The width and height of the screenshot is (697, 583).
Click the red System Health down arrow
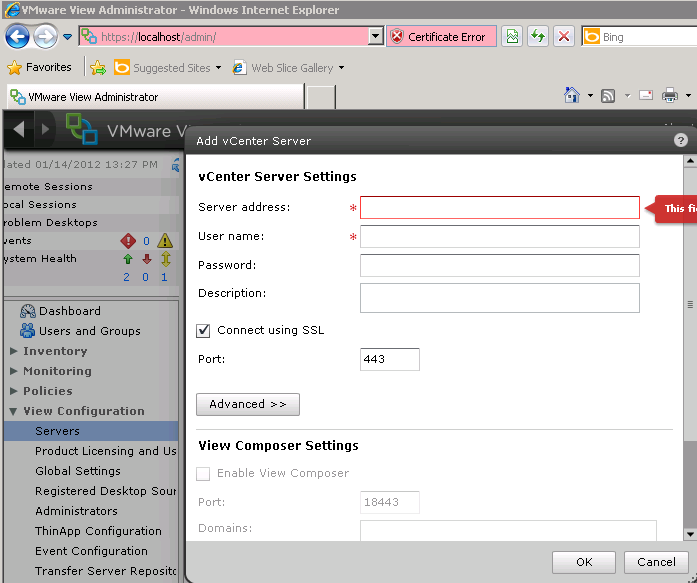pyautogui.click(x=147, y=259)
